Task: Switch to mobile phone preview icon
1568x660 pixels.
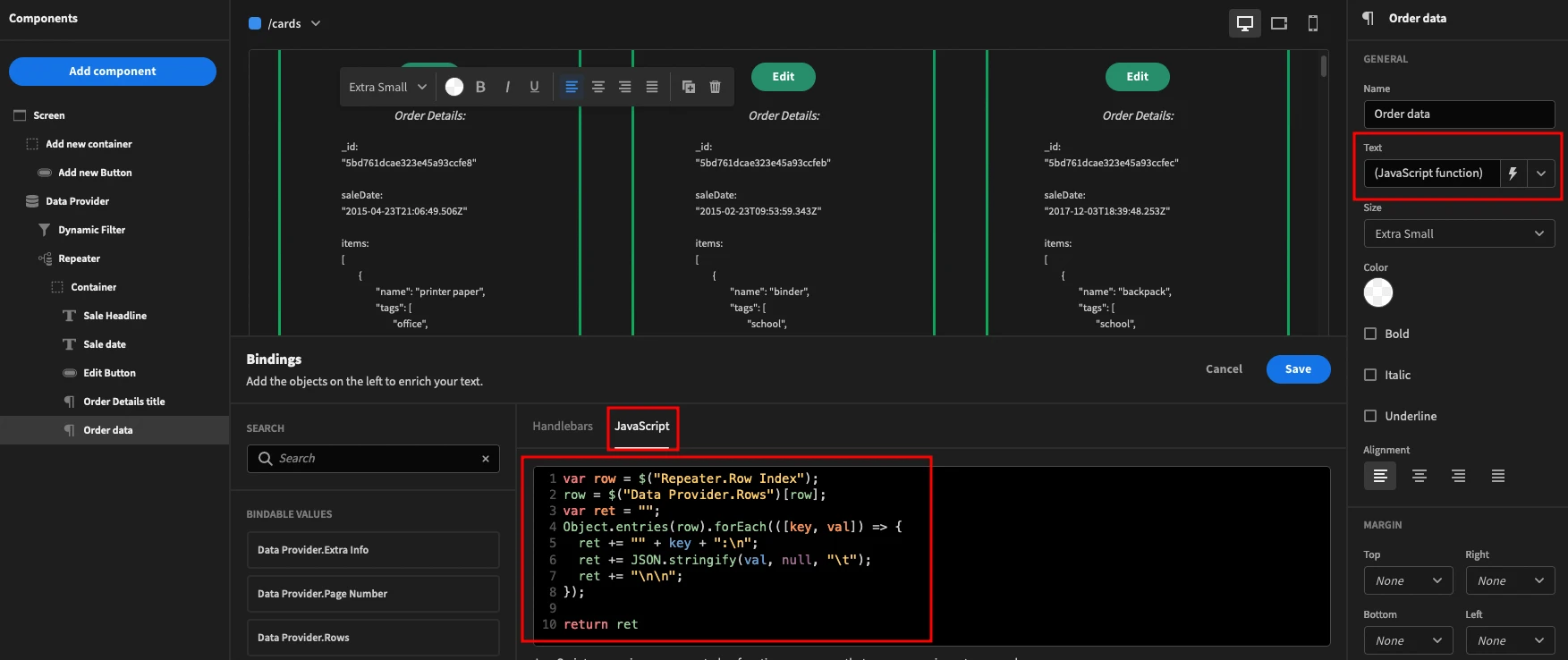Action: (x=1312, y=23)
